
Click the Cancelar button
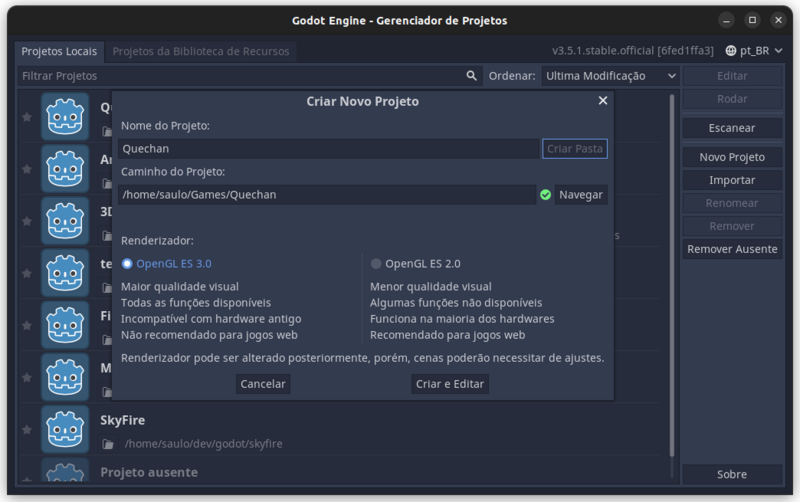click(263, 384)
